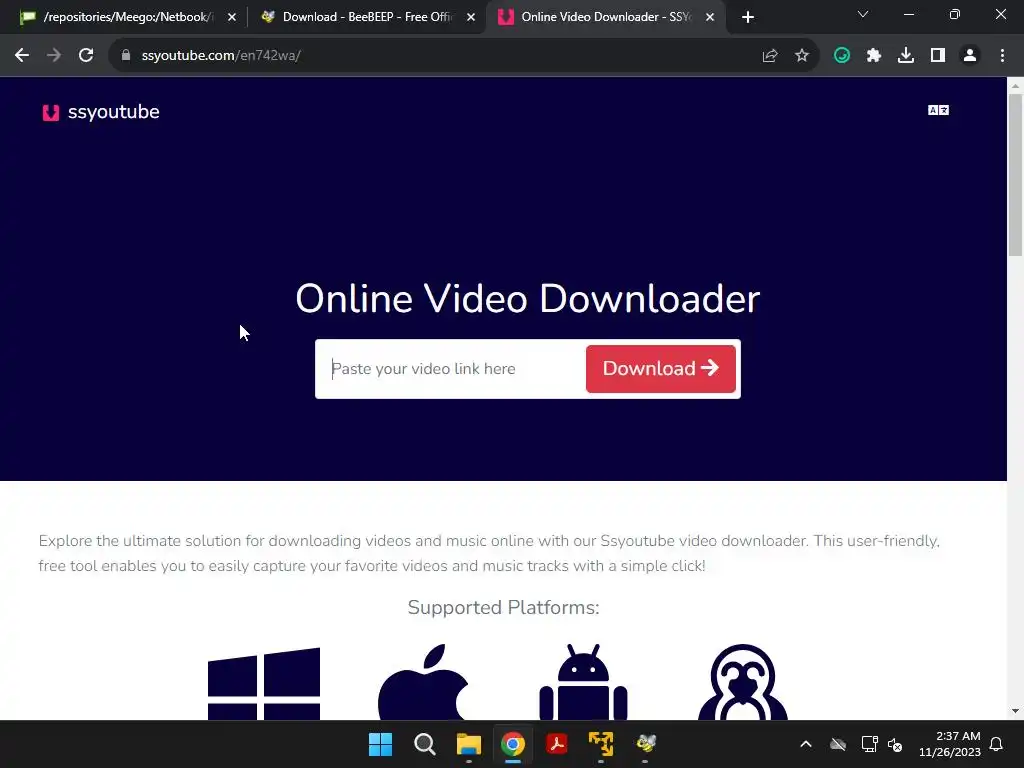Viewport: 1024px width, 768px height.
Task: Close the Download - BeeBEEP tab
Action: (x=471, y=18)
